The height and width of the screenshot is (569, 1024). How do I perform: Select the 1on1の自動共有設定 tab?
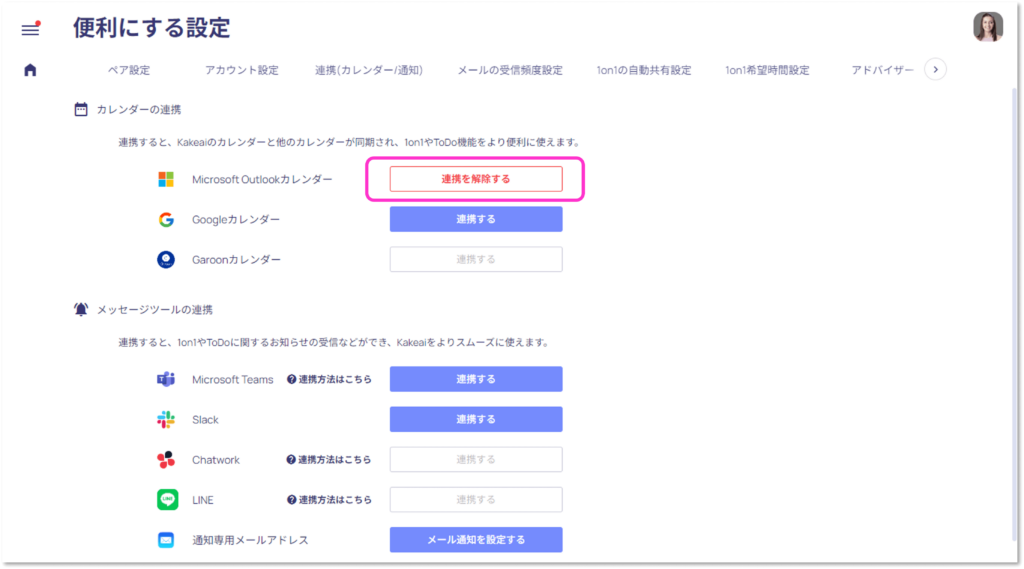[643, 70]
